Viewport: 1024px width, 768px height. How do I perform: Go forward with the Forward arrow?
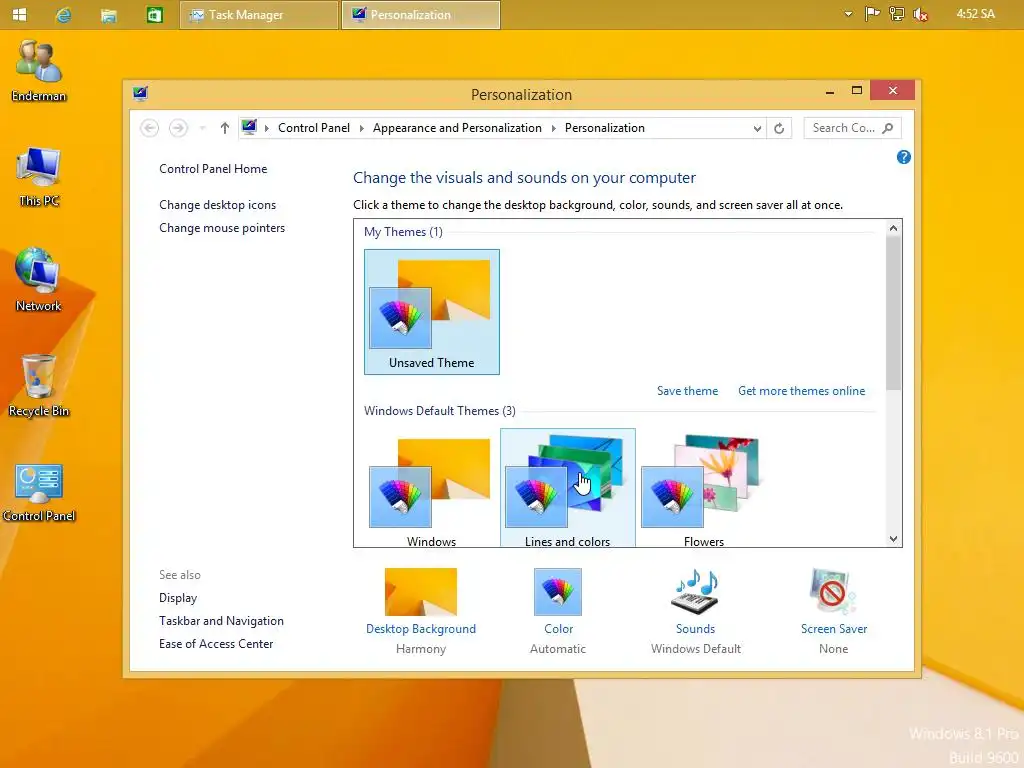pyautogui.click(x=178, y=128)
